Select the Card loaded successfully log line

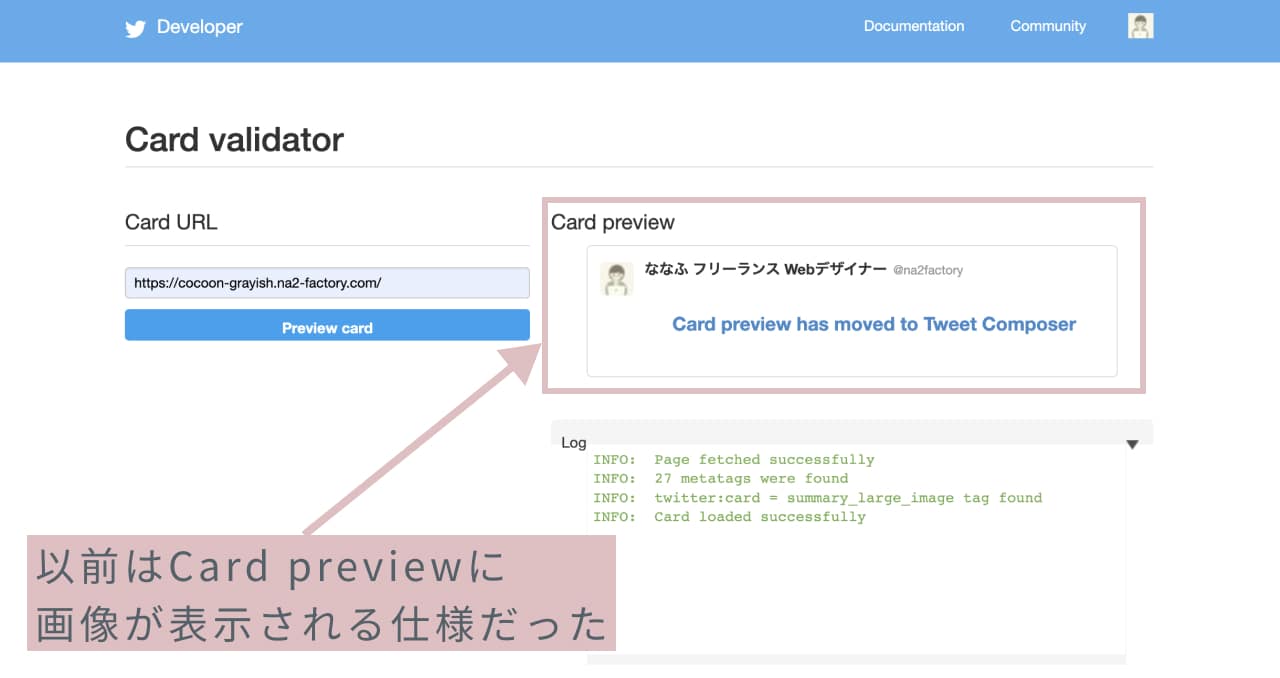[730, 517]
